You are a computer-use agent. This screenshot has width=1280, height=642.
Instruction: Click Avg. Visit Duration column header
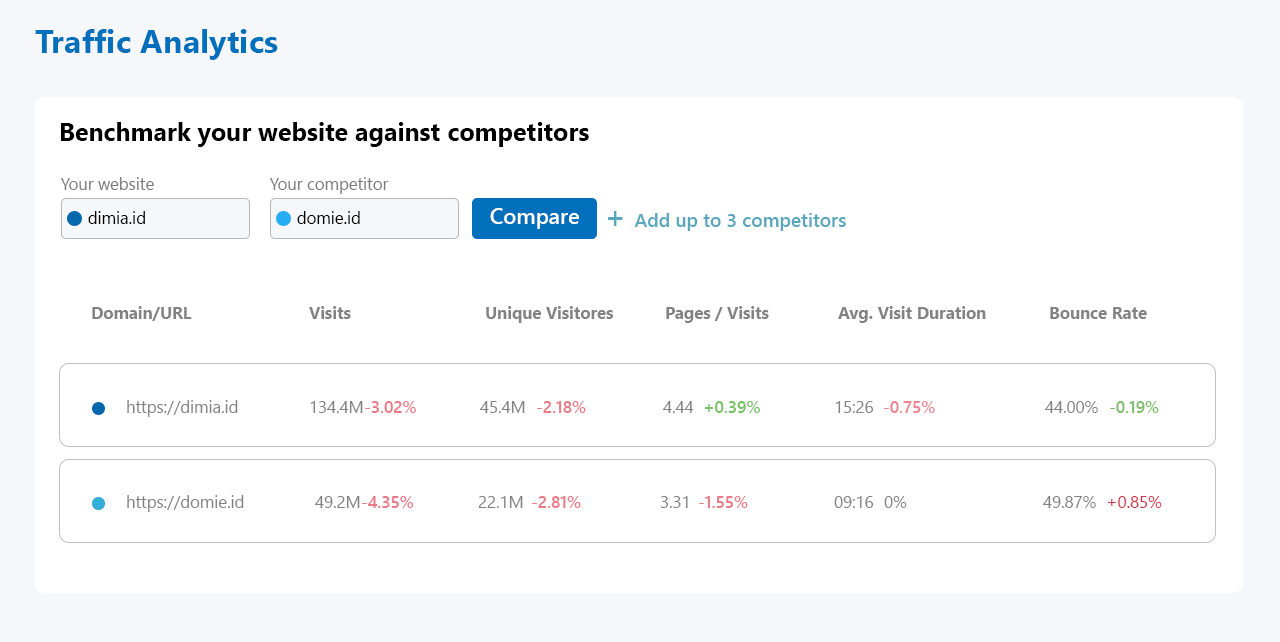[912, 313]
